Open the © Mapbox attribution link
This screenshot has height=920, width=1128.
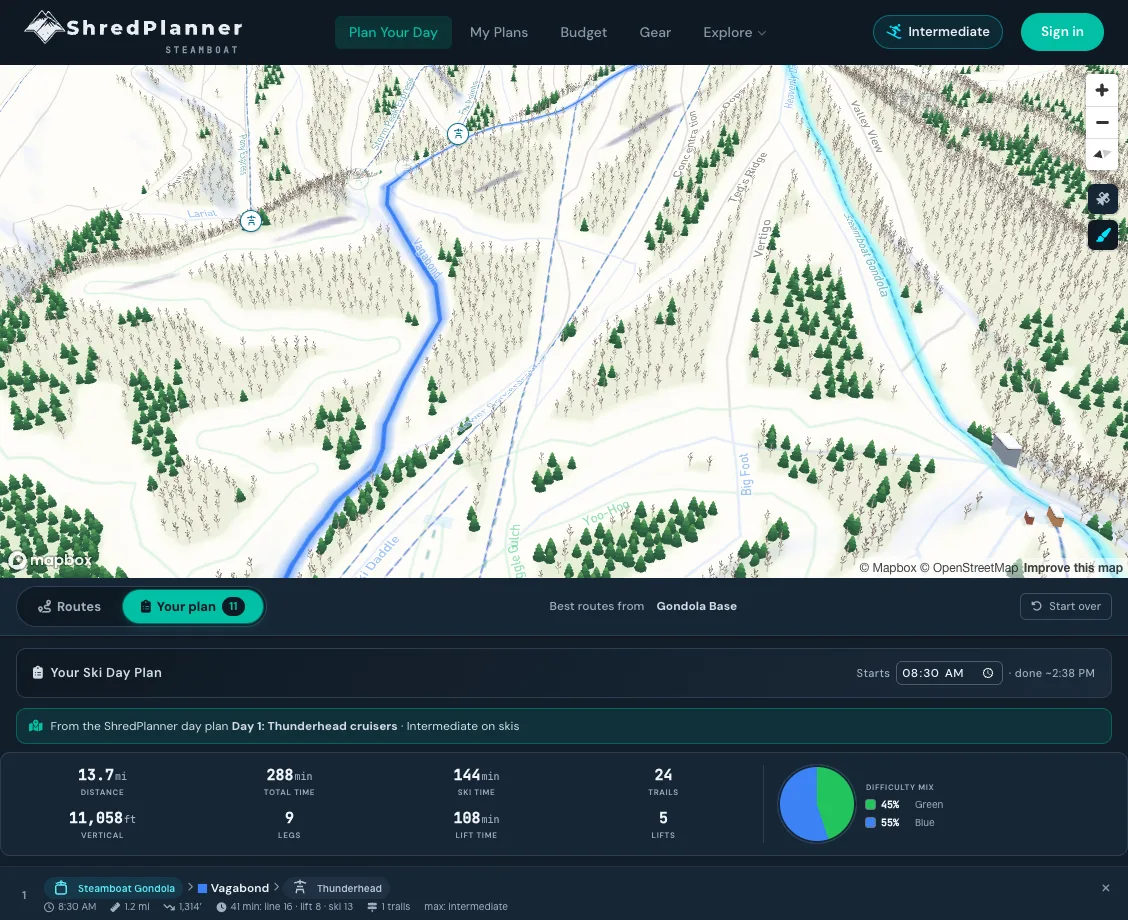point(888,568)
